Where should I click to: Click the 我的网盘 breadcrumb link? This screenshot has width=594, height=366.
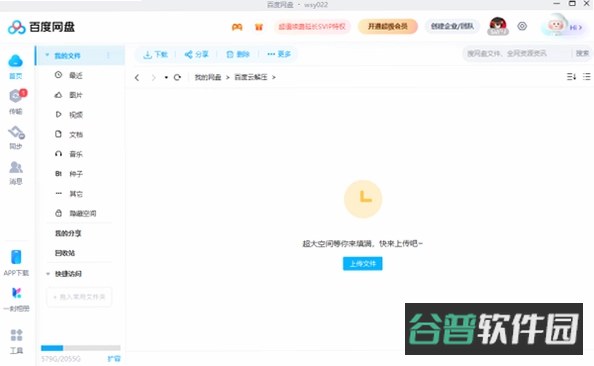click(x=208, y=77)
